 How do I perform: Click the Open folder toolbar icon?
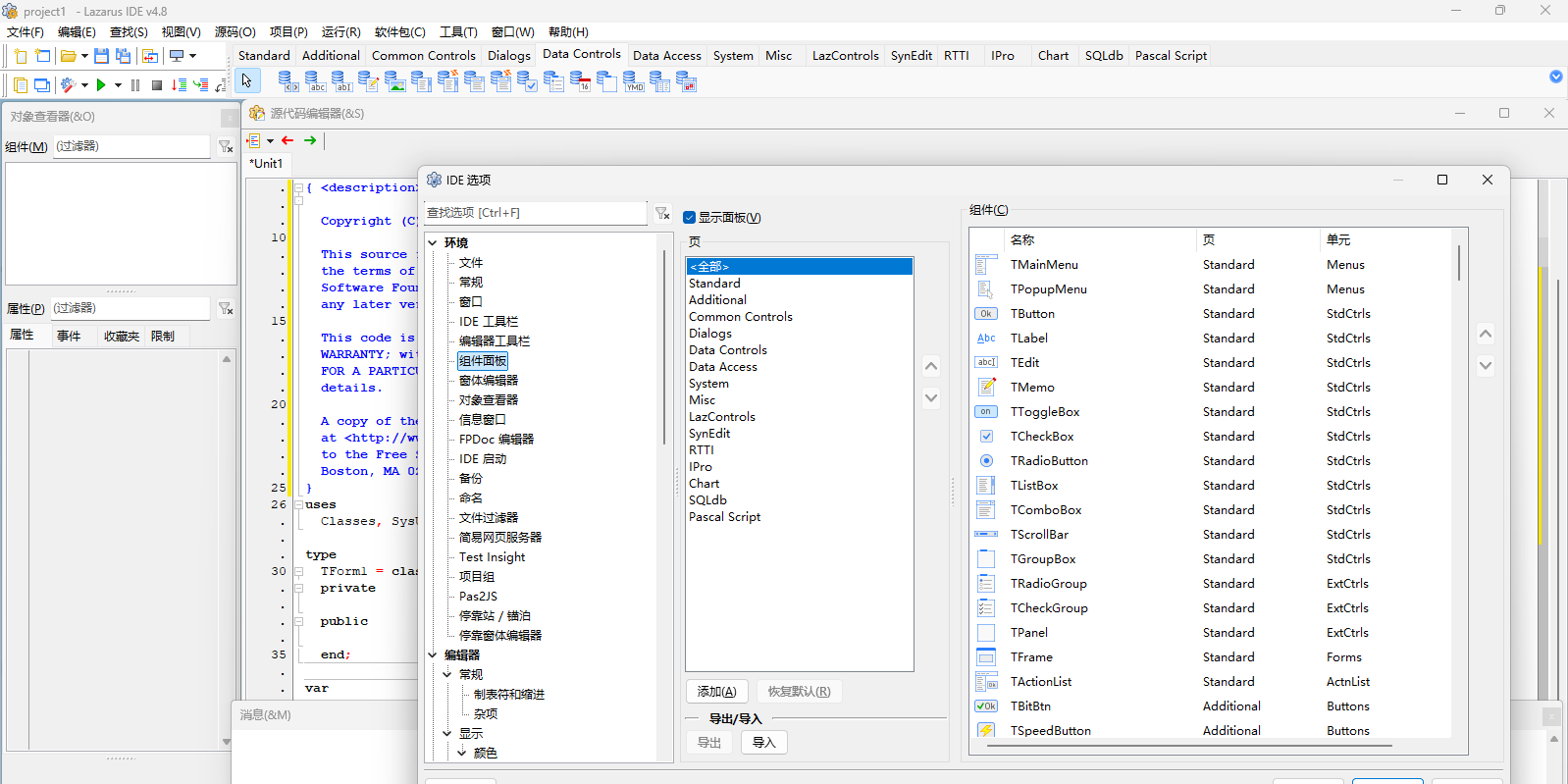68,56
